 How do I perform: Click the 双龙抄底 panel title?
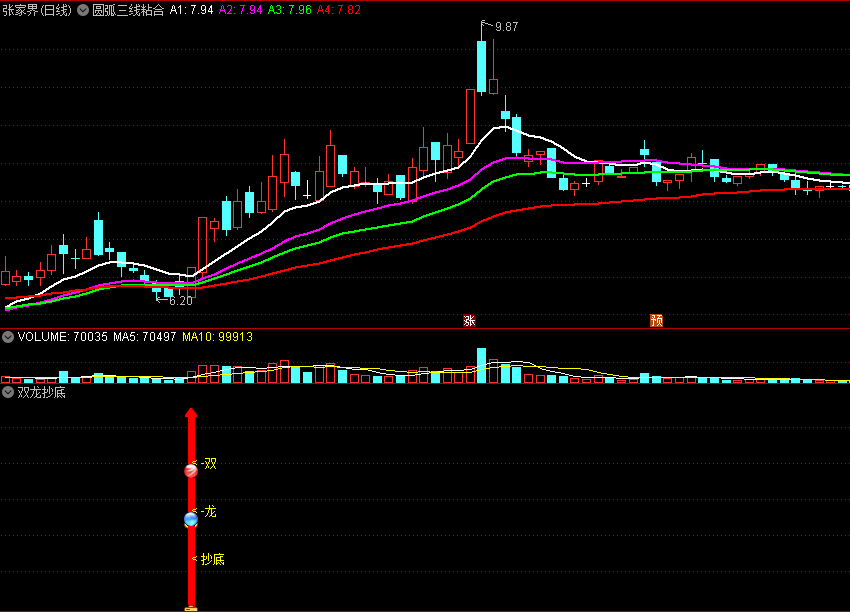coord(41,392)
